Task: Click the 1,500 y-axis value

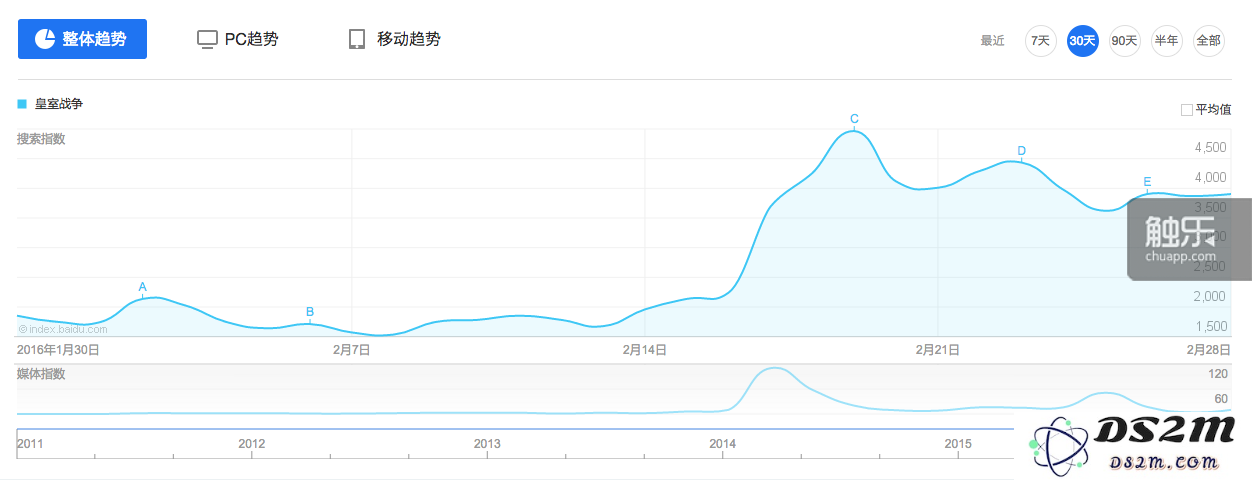Action: click(1210, 327)
